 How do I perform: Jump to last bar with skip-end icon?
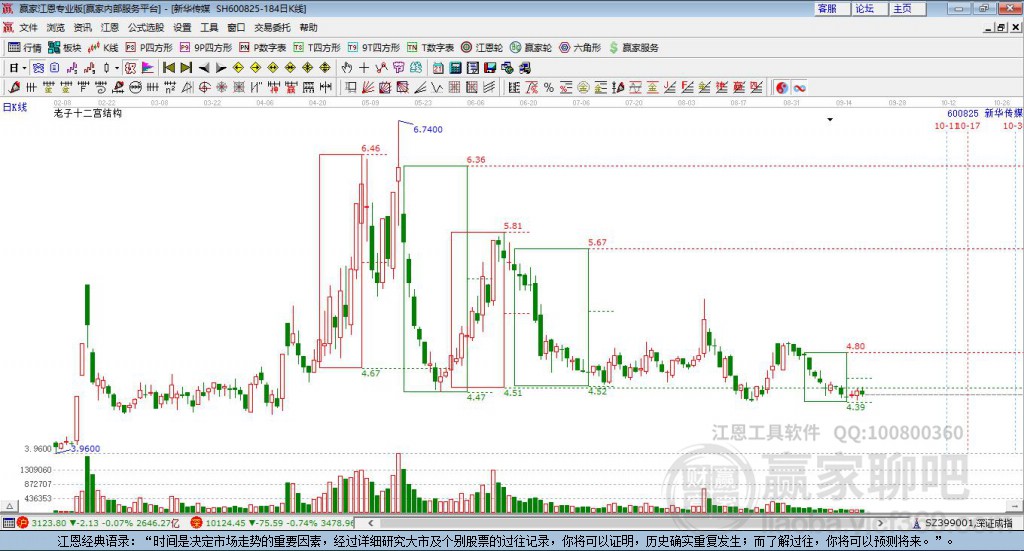(185, 68)
